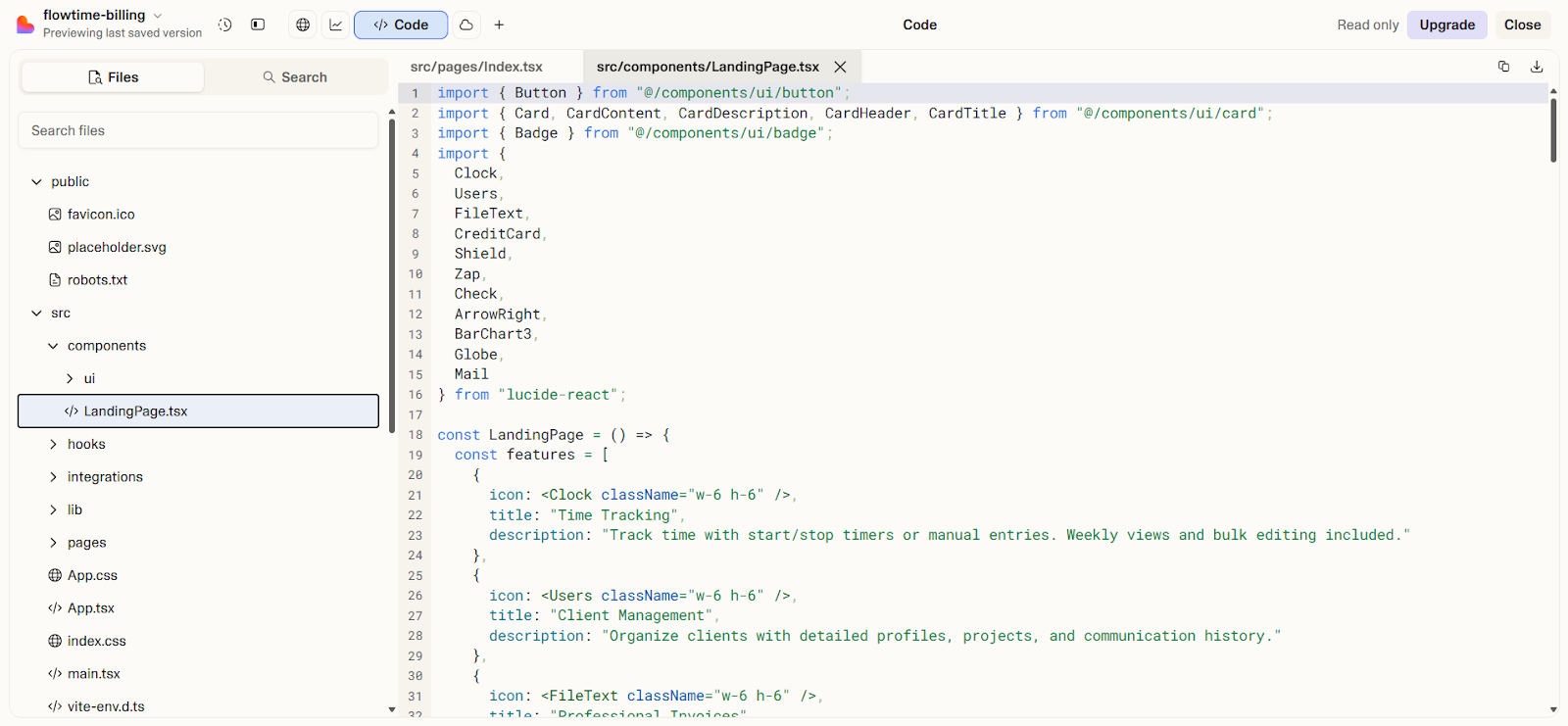Expand the lib folder
Viewport: 1568px width, 726px height.
(53, 509)
